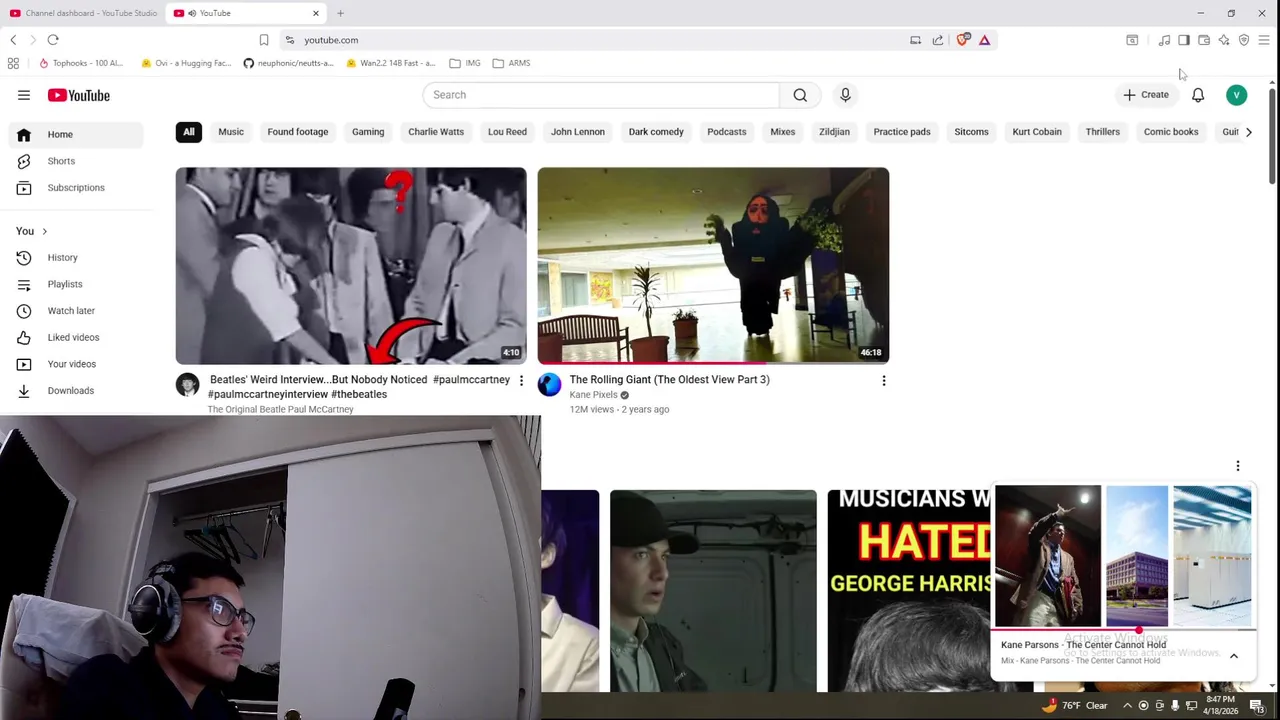
Task: Select the Zildjian chip
Action: click(x=834, y=132)
